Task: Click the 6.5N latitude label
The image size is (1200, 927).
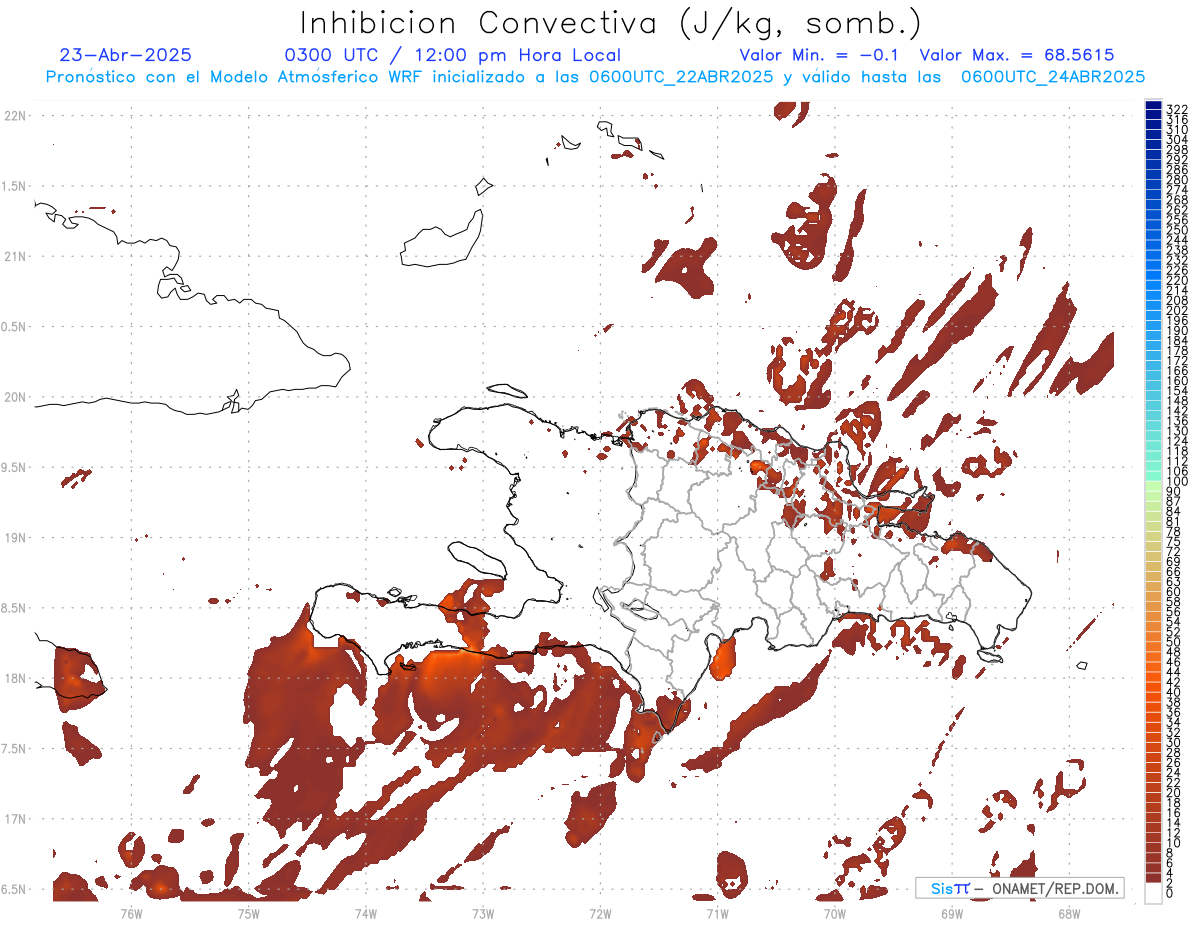Action: (x=14, y=889)
